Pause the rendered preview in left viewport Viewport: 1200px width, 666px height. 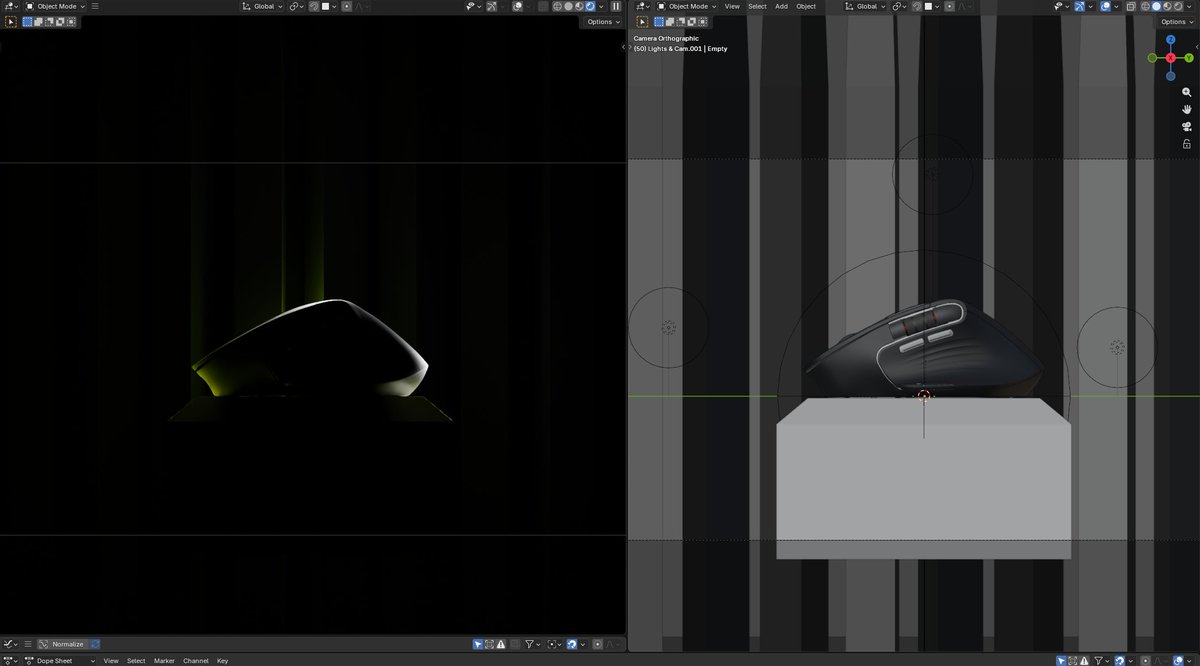[x=616, y=6]
